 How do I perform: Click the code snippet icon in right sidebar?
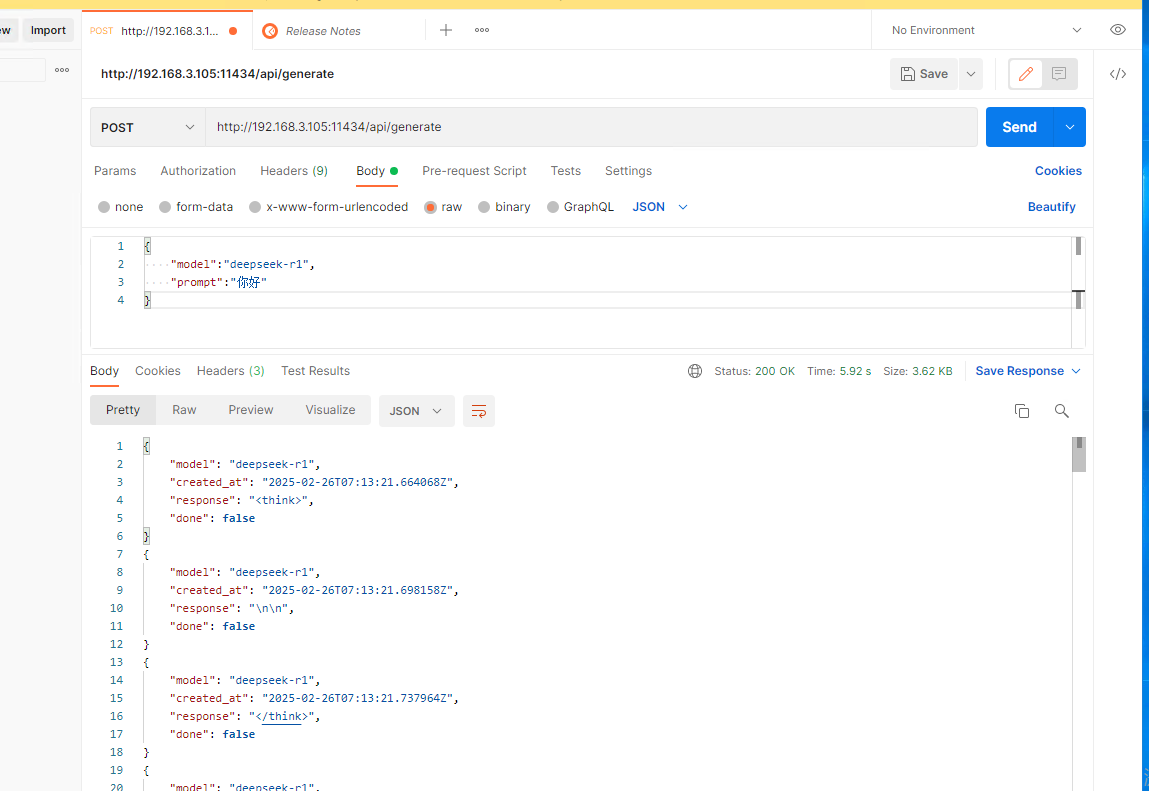1118,74
